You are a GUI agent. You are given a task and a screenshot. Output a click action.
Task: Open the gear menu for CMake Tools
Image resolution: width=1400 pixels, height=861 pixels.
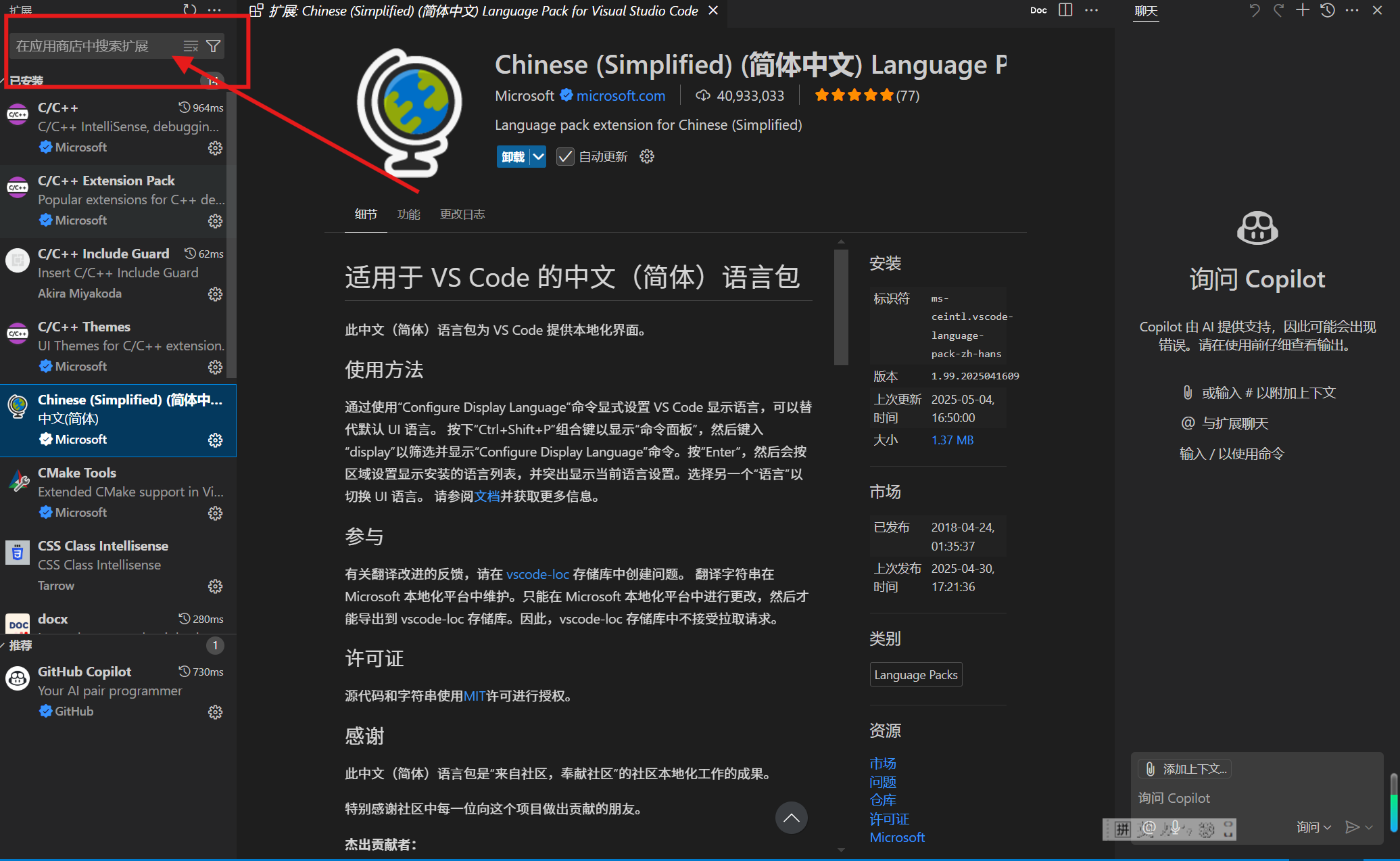tap(215, 513)
